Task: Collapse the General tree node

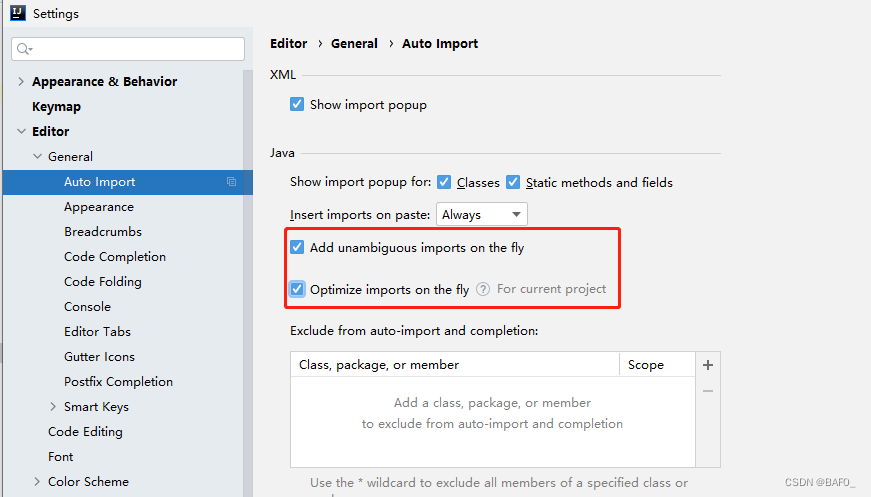Action: (x=37, y=157)
